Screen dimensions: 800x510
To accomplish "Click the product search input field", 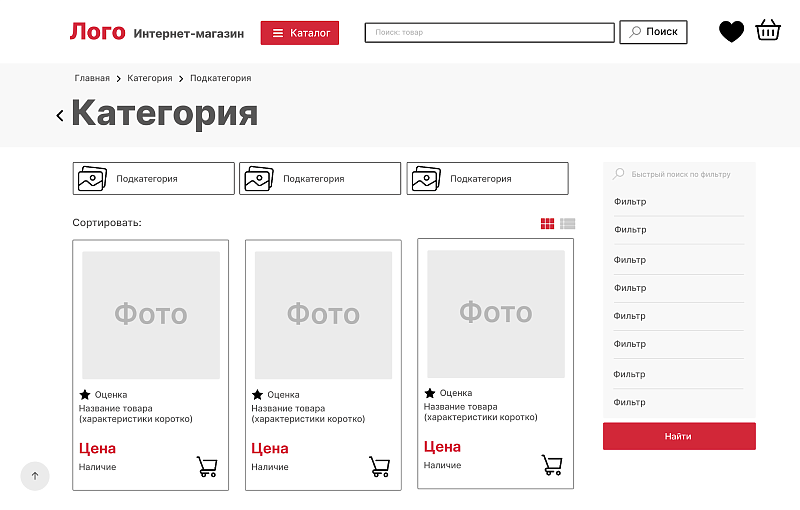I will 489,33.
